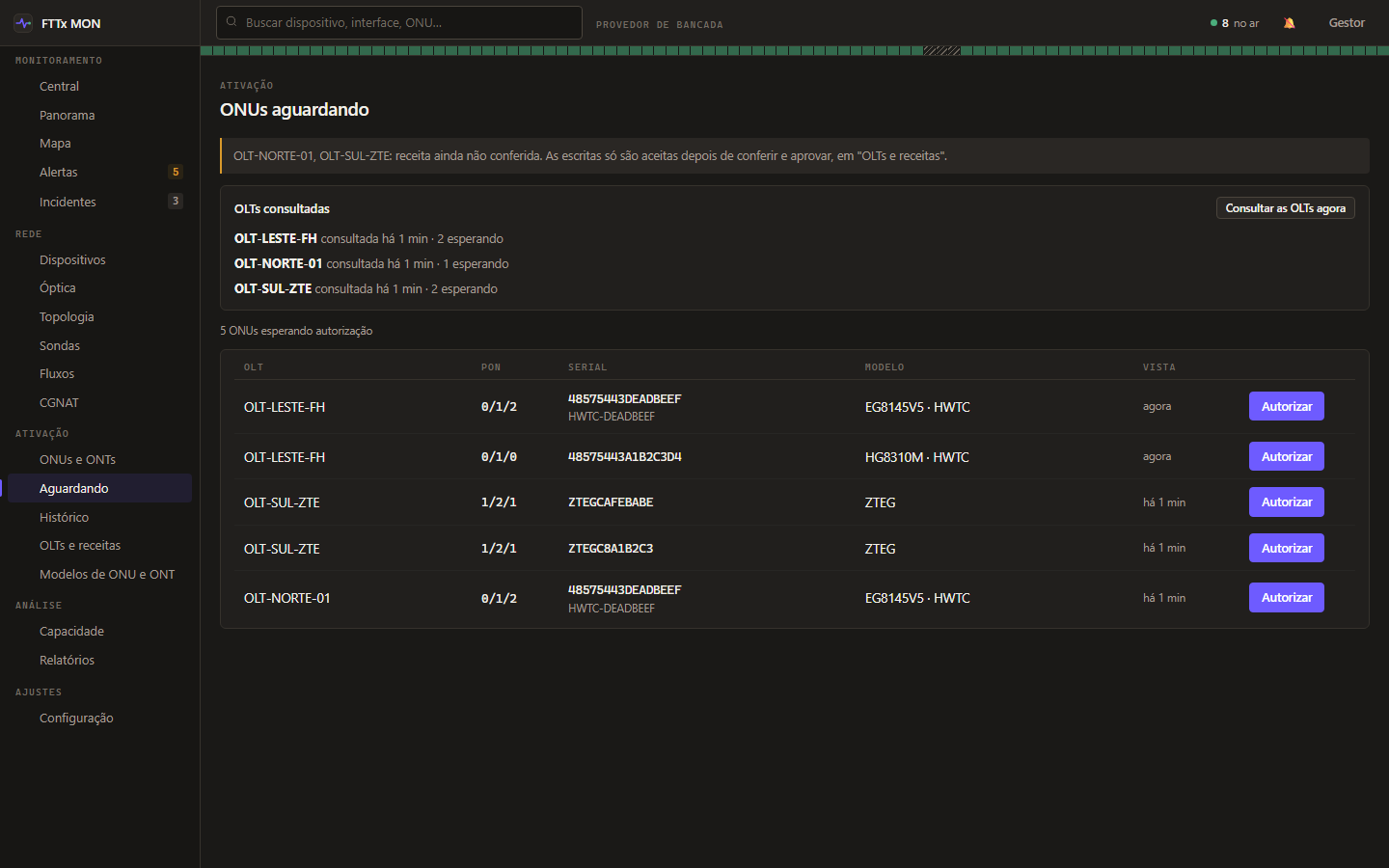Viewport: 1389px width, 868px height.
Task: Open the Topologia view
Action: 99,317
